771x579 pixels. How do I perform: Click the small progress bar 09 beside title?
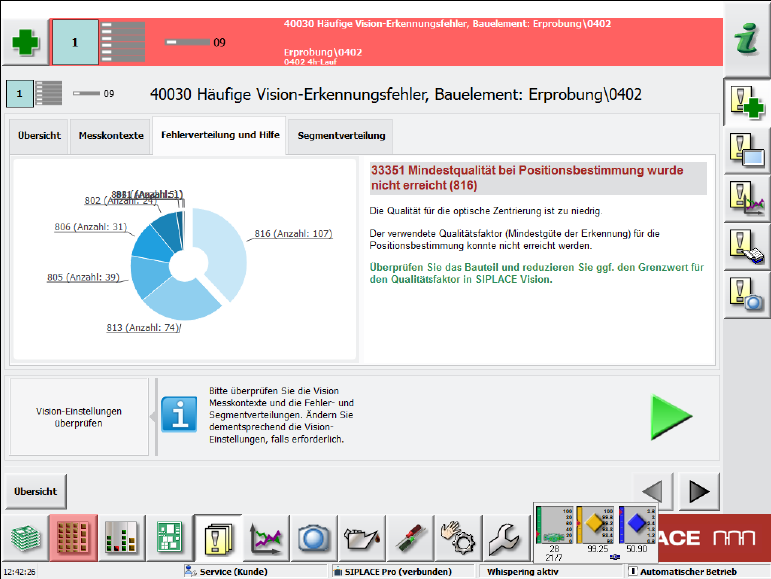[x=86, y=93]
